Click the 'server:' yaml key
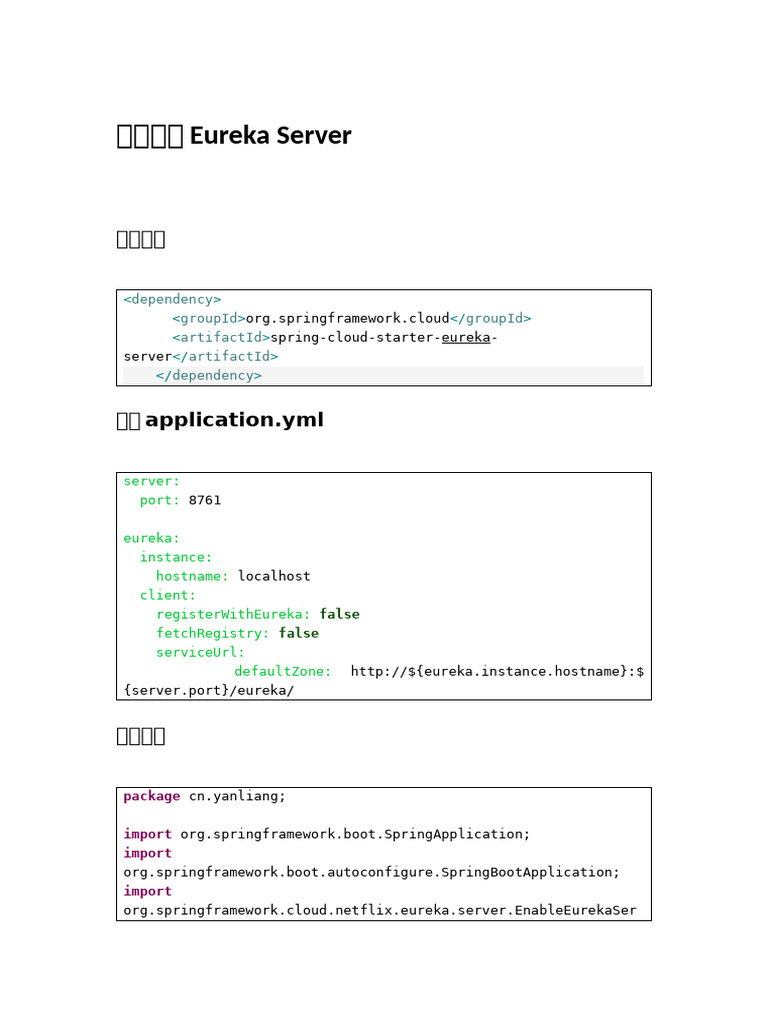 pyautogui.click(x=152, y=481)
